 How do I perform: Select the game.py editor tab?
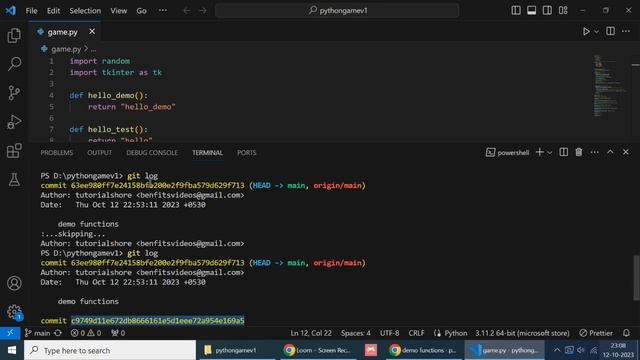pos(65,32)
